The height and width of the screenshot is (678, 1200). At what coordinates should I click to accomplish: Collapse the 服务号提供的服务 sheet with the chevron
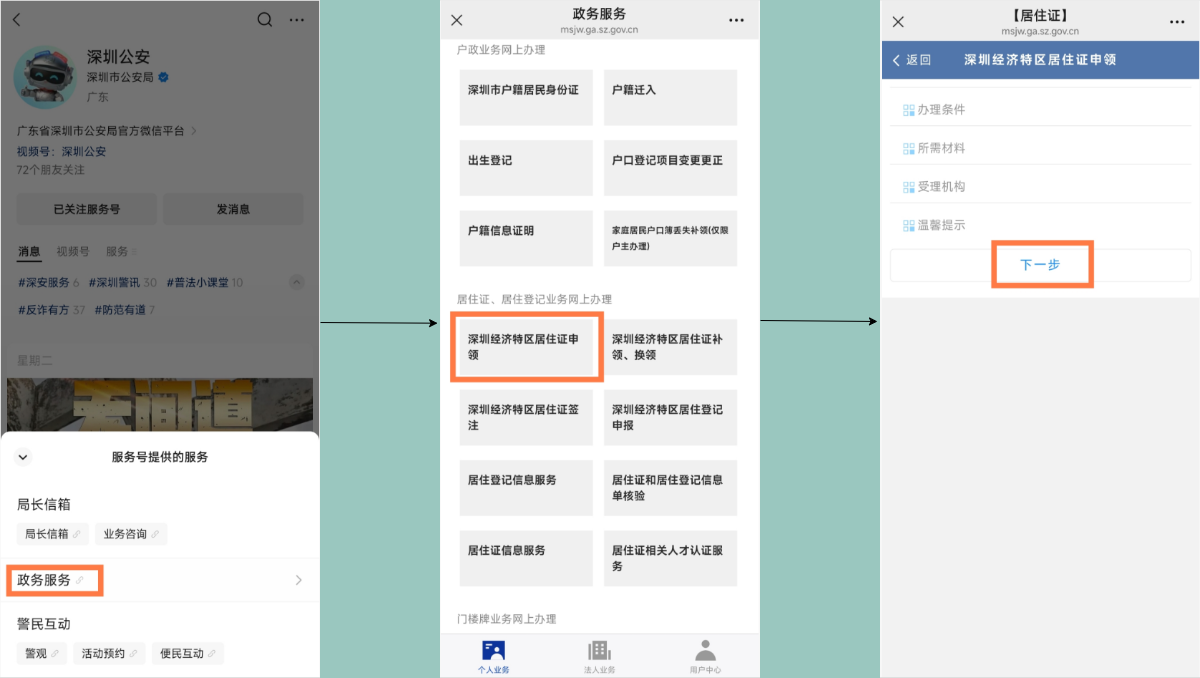(23, 457)
